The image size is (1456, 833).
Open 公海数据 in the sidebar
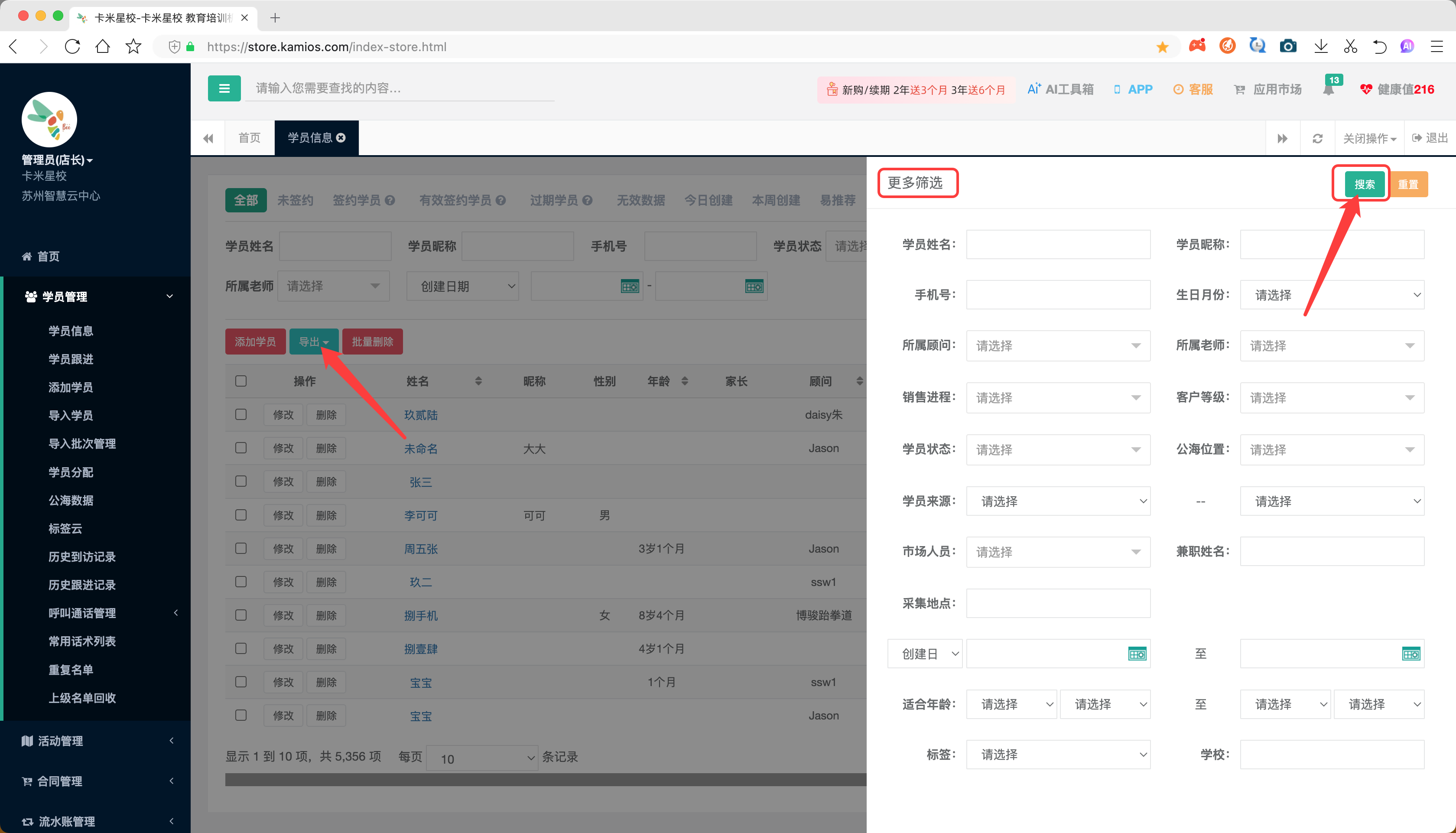(x=71, y=501)
